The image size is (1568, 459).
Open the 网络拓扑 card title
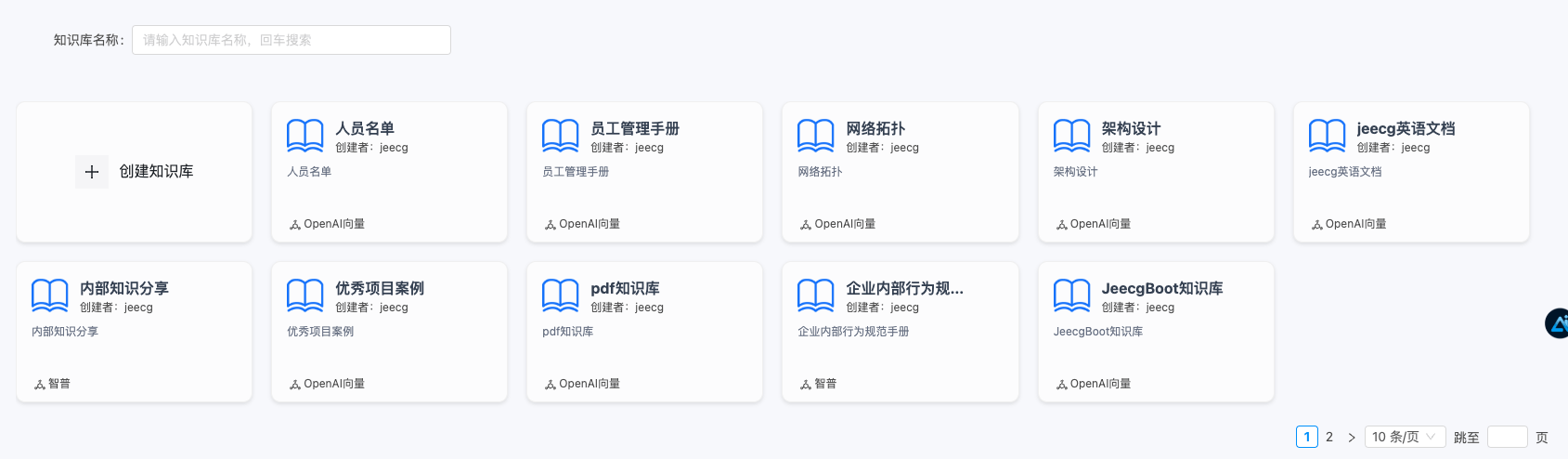point(875,128)
